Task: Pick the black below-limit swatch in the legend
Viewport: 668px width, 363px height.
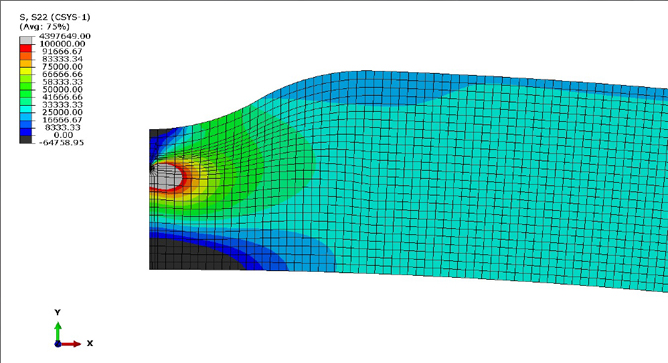Action: pyautogui.click(x=26, y=139)
